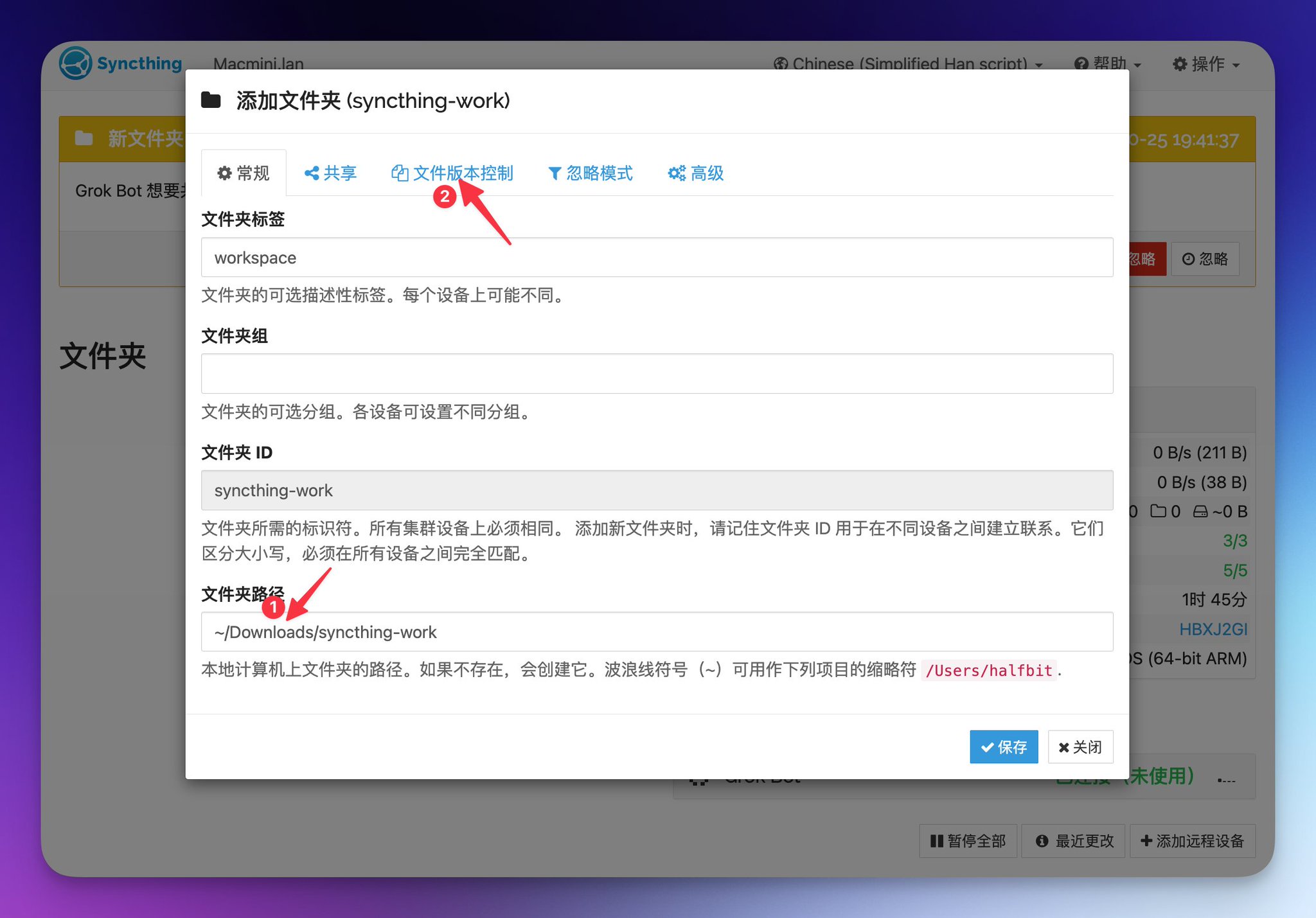
Task: Click the HBXJ2GI device ID link
Action: (x=1213, y=629)
